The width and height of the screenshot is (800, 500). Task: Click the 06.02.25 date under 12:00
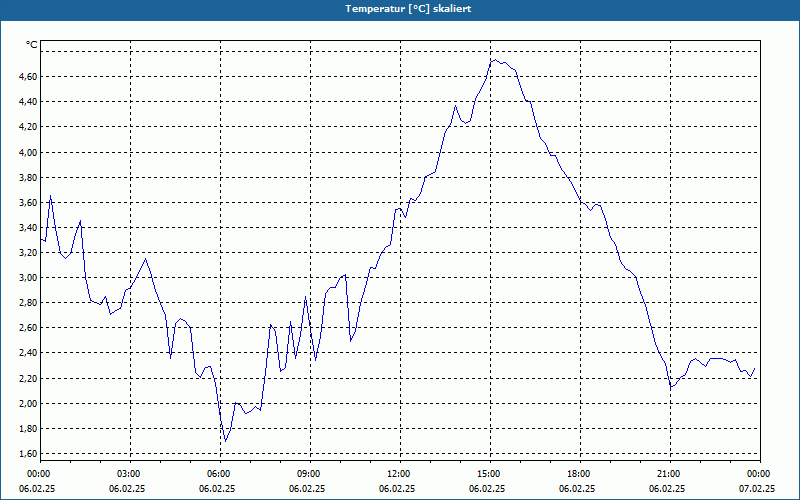(x=397, y=489)
